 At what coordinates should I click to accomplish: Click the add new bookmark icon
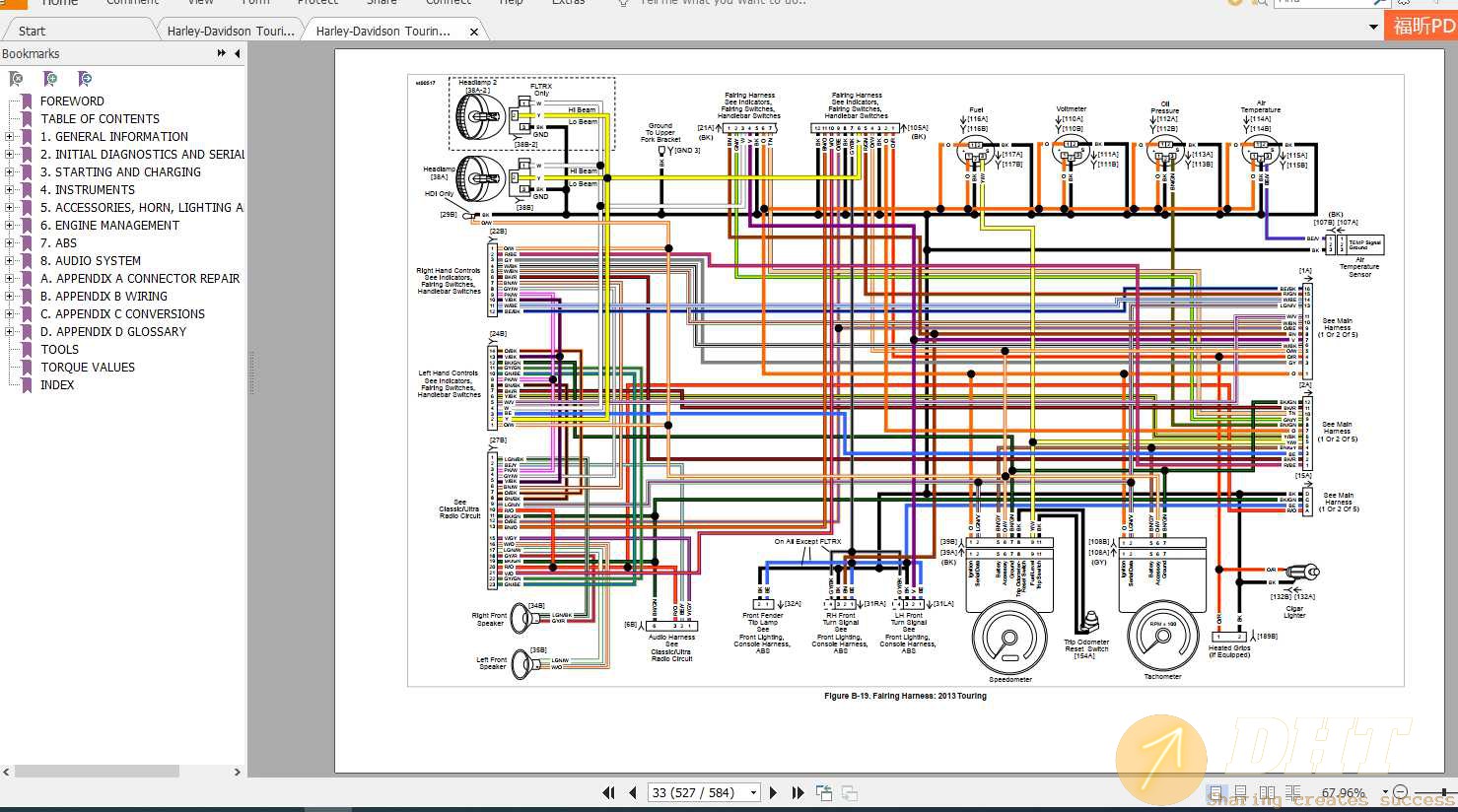50,79
